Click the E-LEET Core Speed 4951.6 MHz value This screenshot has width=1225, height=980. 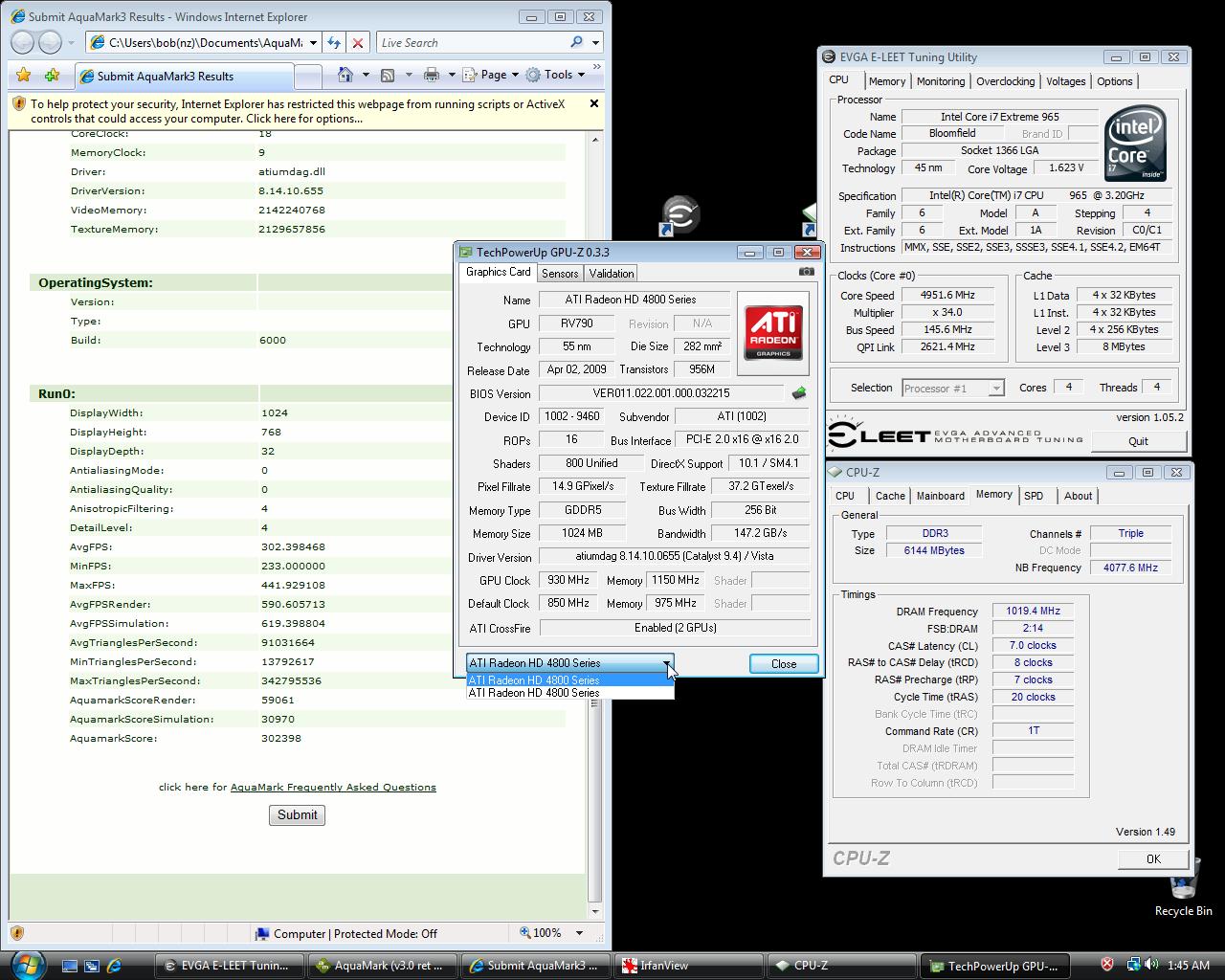pos(947,295)
